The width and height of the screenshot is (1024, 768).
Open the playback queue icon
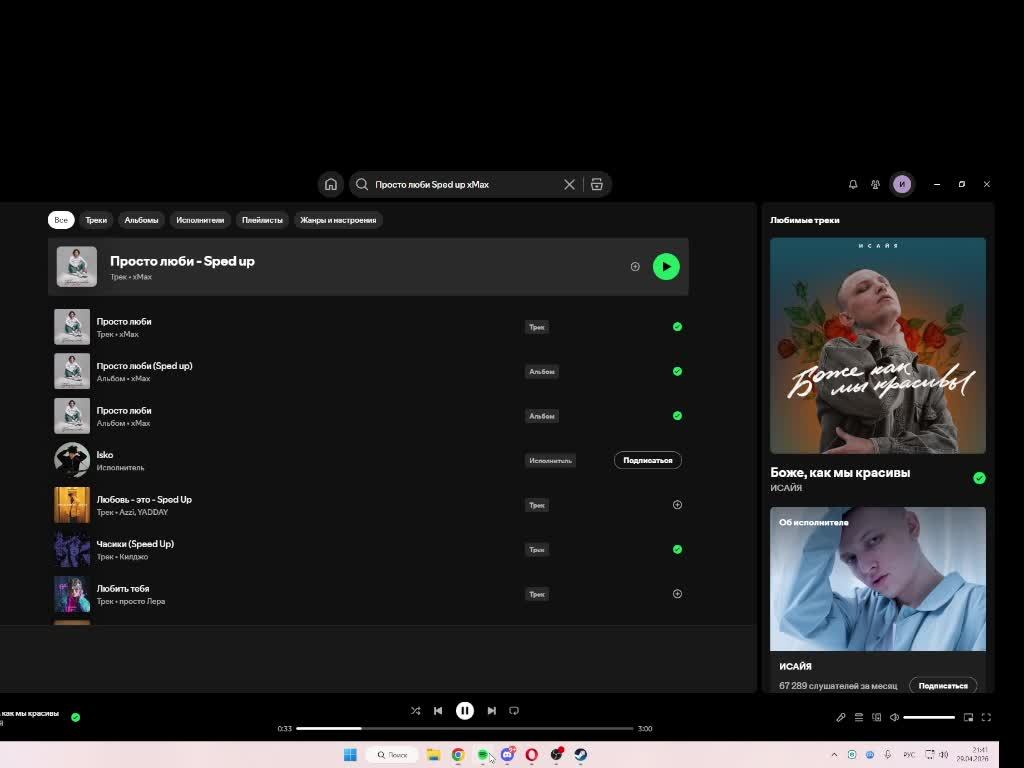859,717
